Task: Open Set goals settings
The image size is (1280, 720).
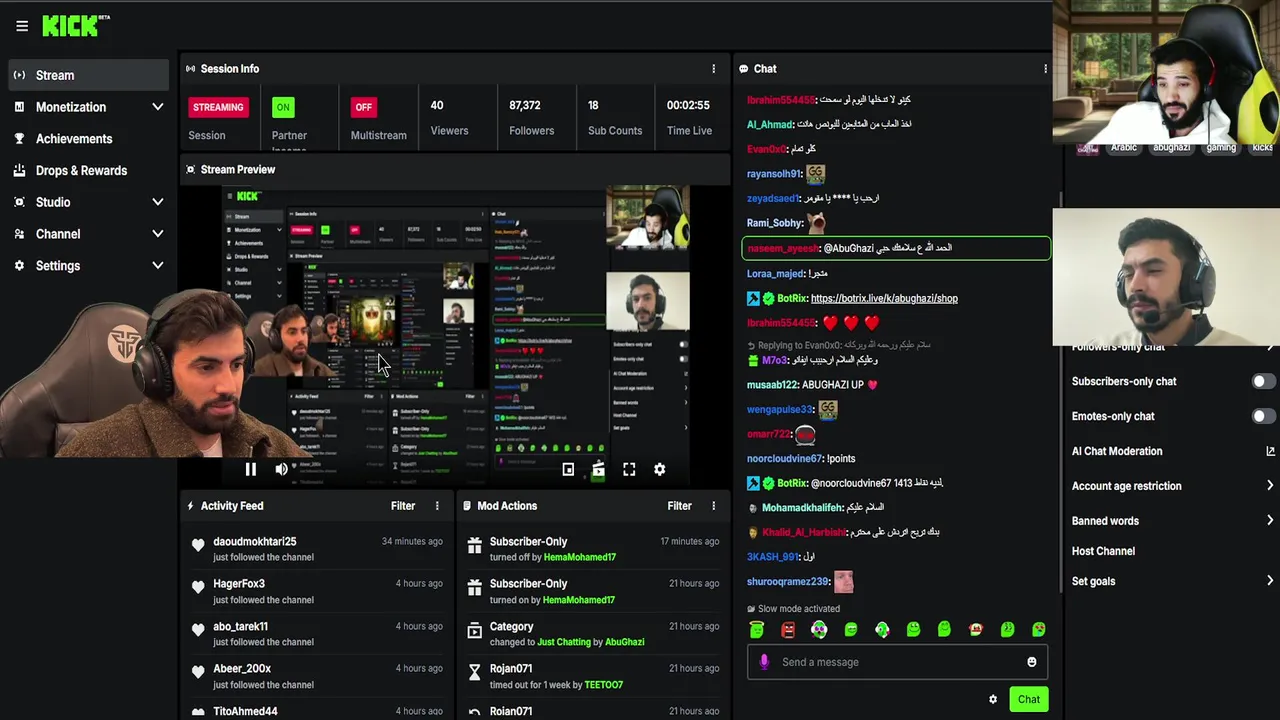Action: tap(1172, 581)
